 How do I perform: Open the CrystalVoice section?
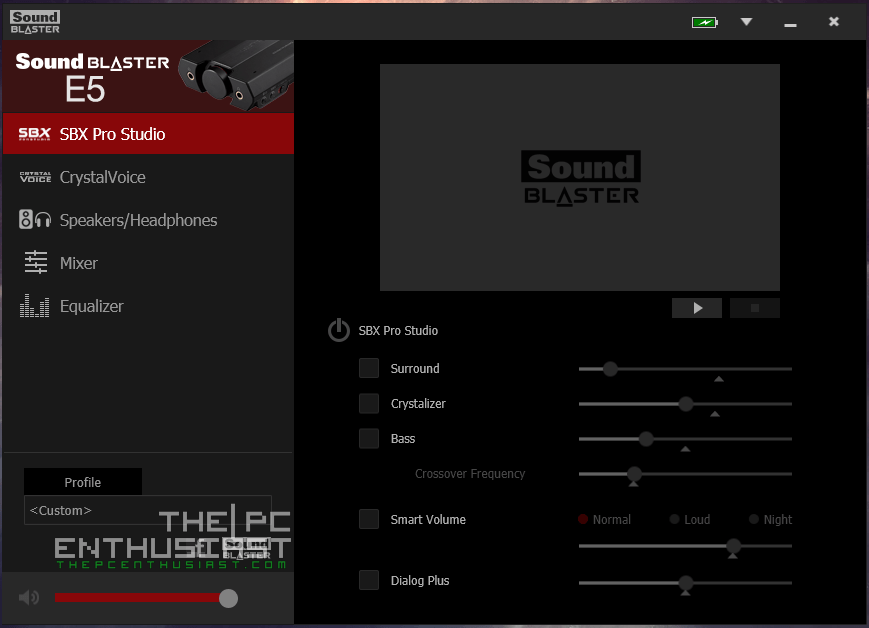coord(149,177)
